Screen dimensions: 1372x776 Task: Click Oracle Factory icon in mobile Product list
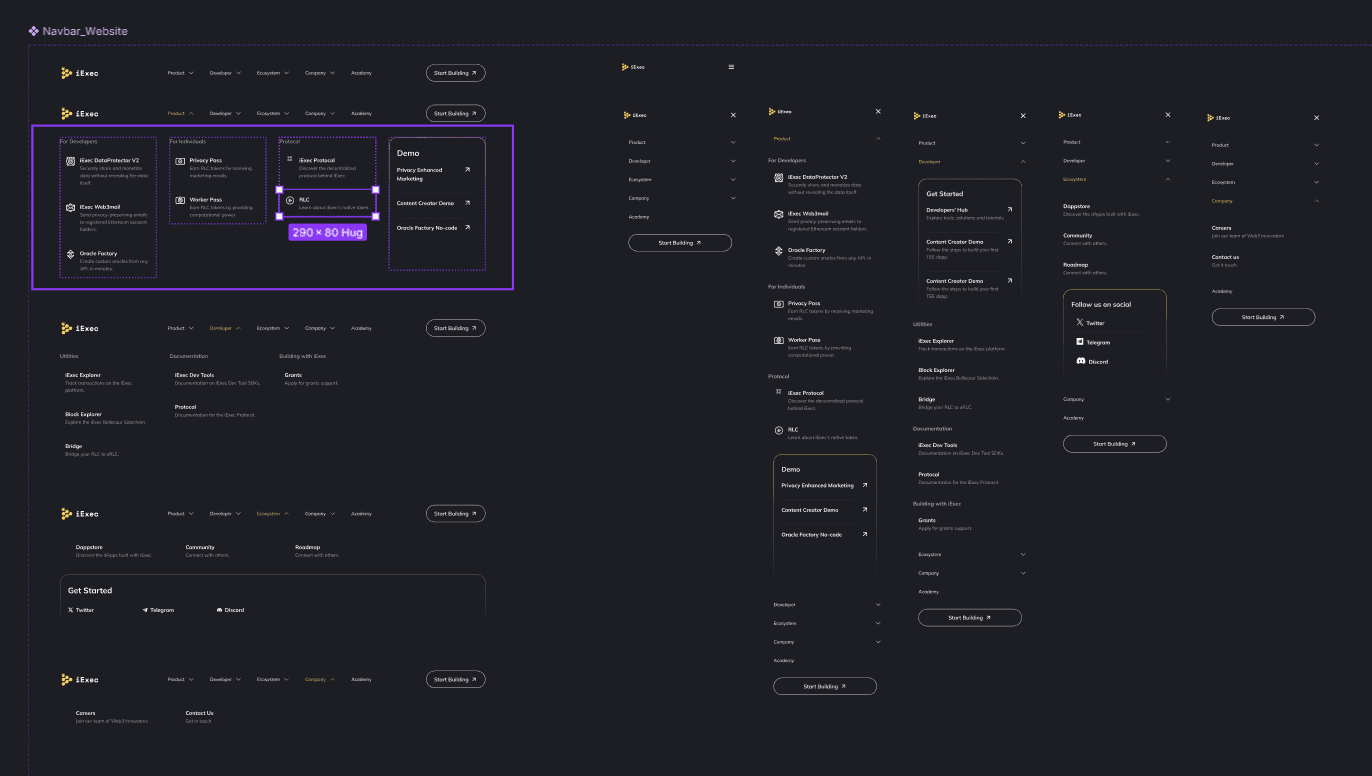(779, 250)
